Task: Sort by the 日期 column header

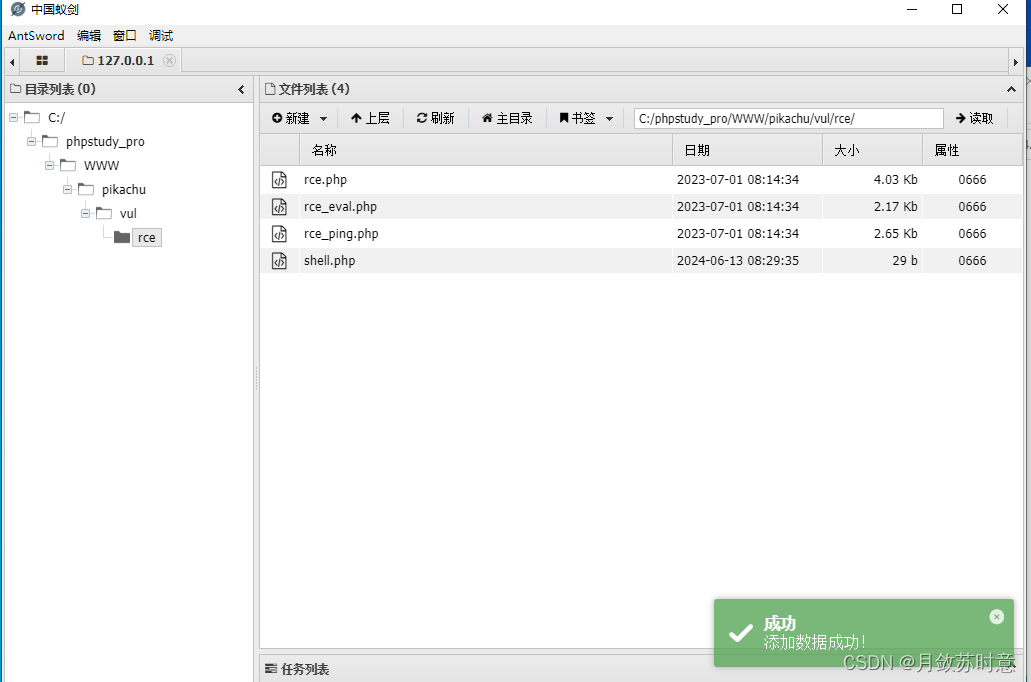Action: (x=747, y=150)
